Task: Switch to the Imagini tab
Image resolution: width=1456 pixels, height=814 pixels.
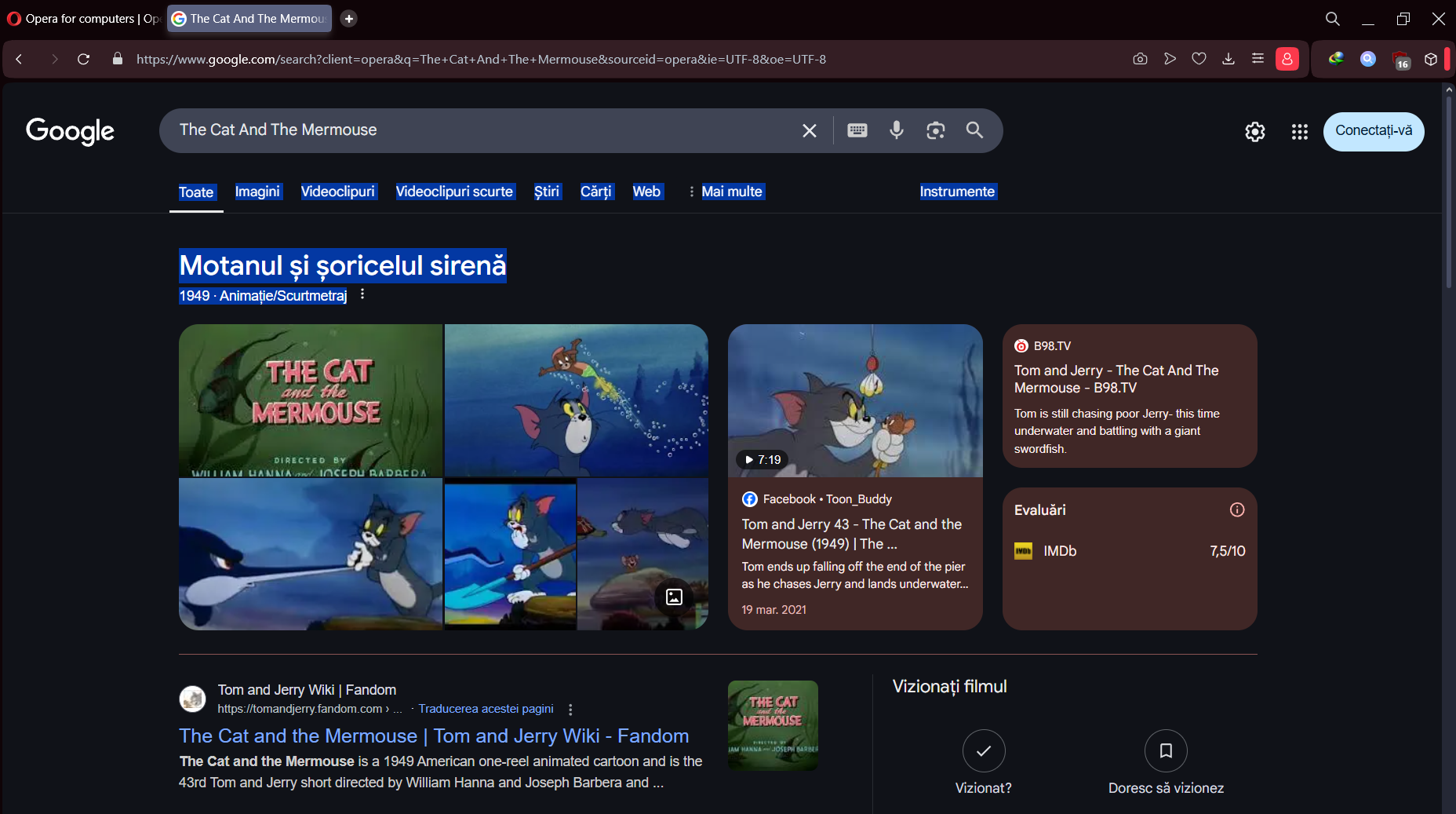Action: pos(257,192)
